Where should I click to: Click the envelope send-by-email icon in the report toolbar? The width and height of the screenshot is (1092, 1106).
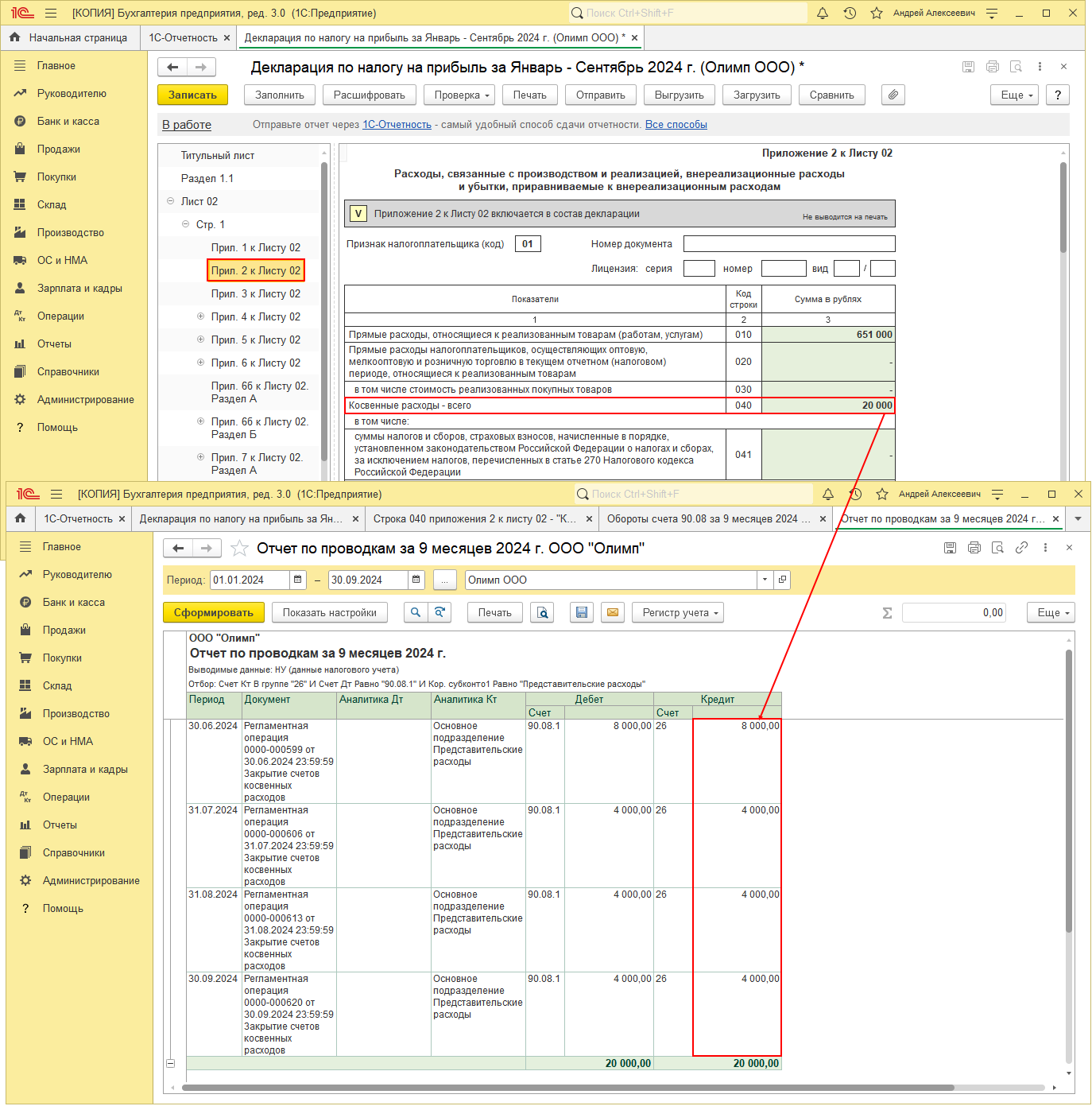click(x=612, y=612)
